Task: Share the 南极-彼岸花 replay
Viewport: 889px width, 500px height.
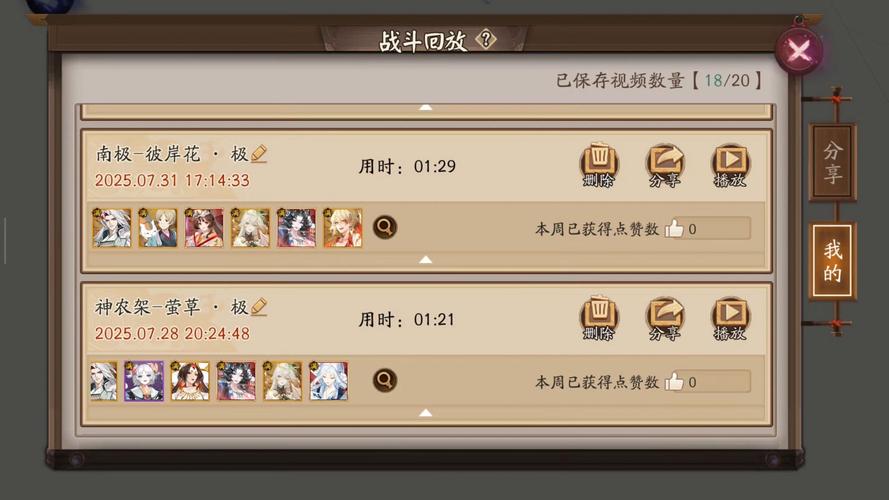Action: 664,164
